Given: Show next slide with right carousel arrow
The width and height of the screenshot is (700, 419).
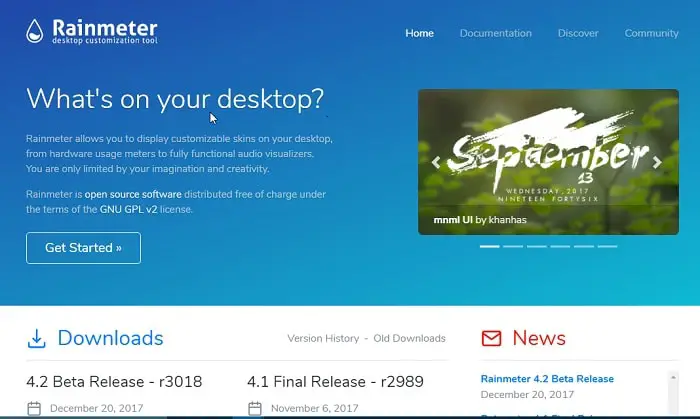Looking at the screenshot, I should click(x=657, y=162).
